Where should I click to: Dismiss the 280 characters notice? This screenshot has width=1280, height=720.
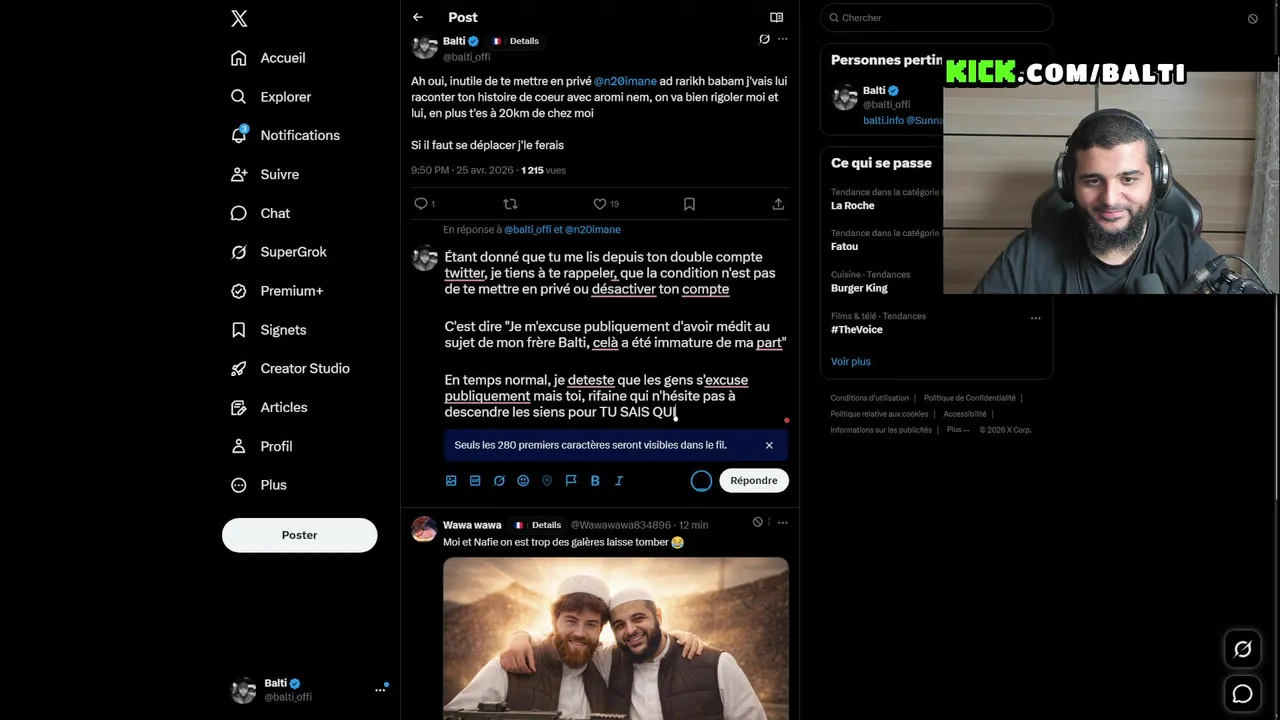pos(769,445)
